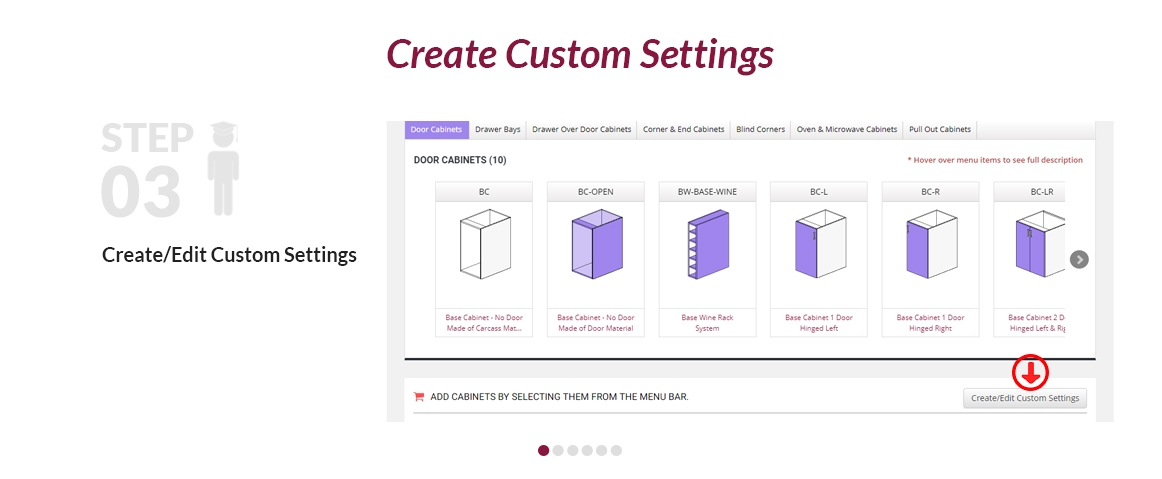The width and height of the screenshot is (1162, 479).
Task: Switch to the Drawer Bays tab
Action: (x=497, y=129)
